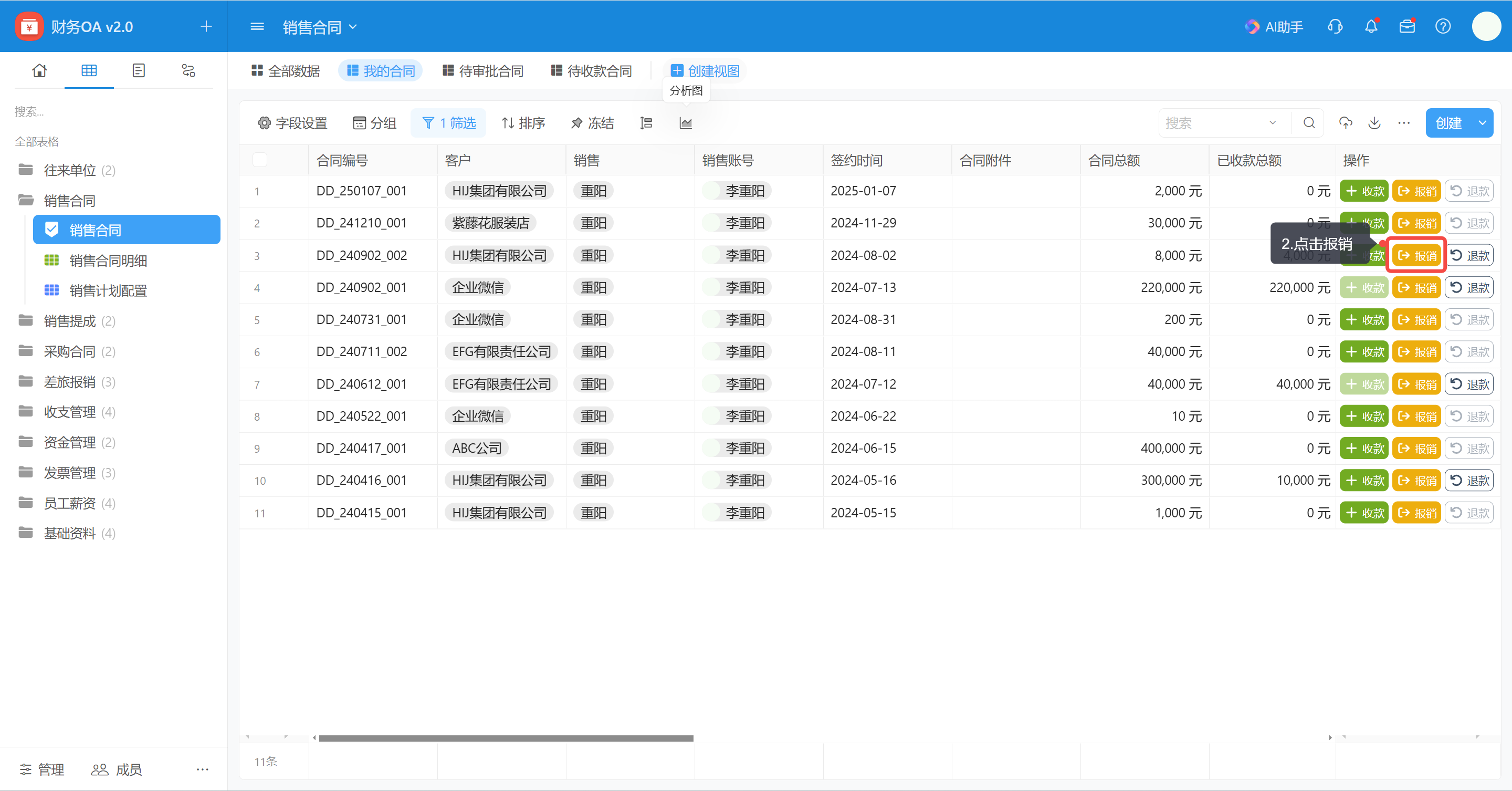Click the help question mark icon

[1443, 26]
